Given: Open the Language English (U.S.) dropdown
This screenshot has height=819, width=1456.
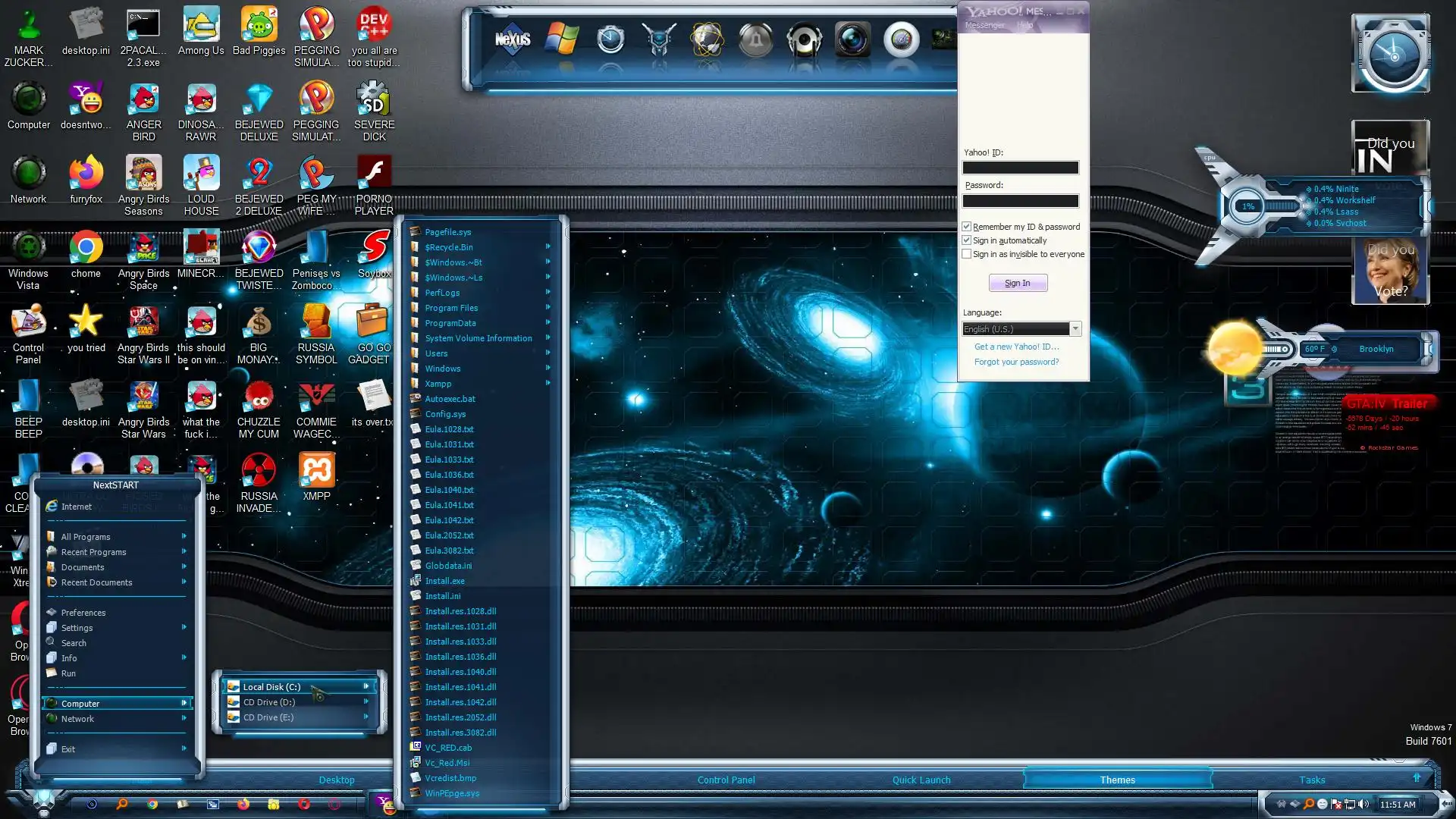Looking at the screenshot, I should [1075, 329].
